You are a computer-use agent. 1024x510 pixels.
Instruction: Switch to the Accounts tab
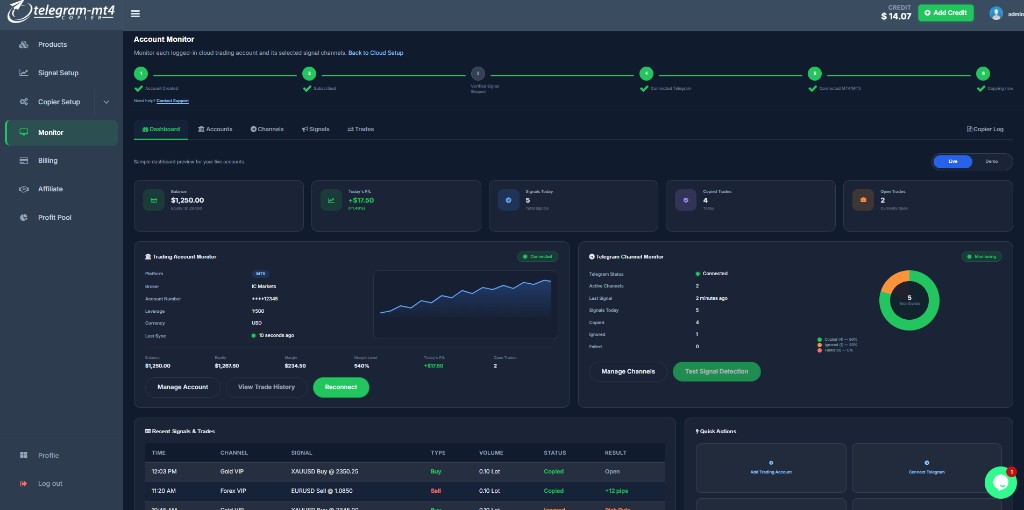click(x=215, y=129)
